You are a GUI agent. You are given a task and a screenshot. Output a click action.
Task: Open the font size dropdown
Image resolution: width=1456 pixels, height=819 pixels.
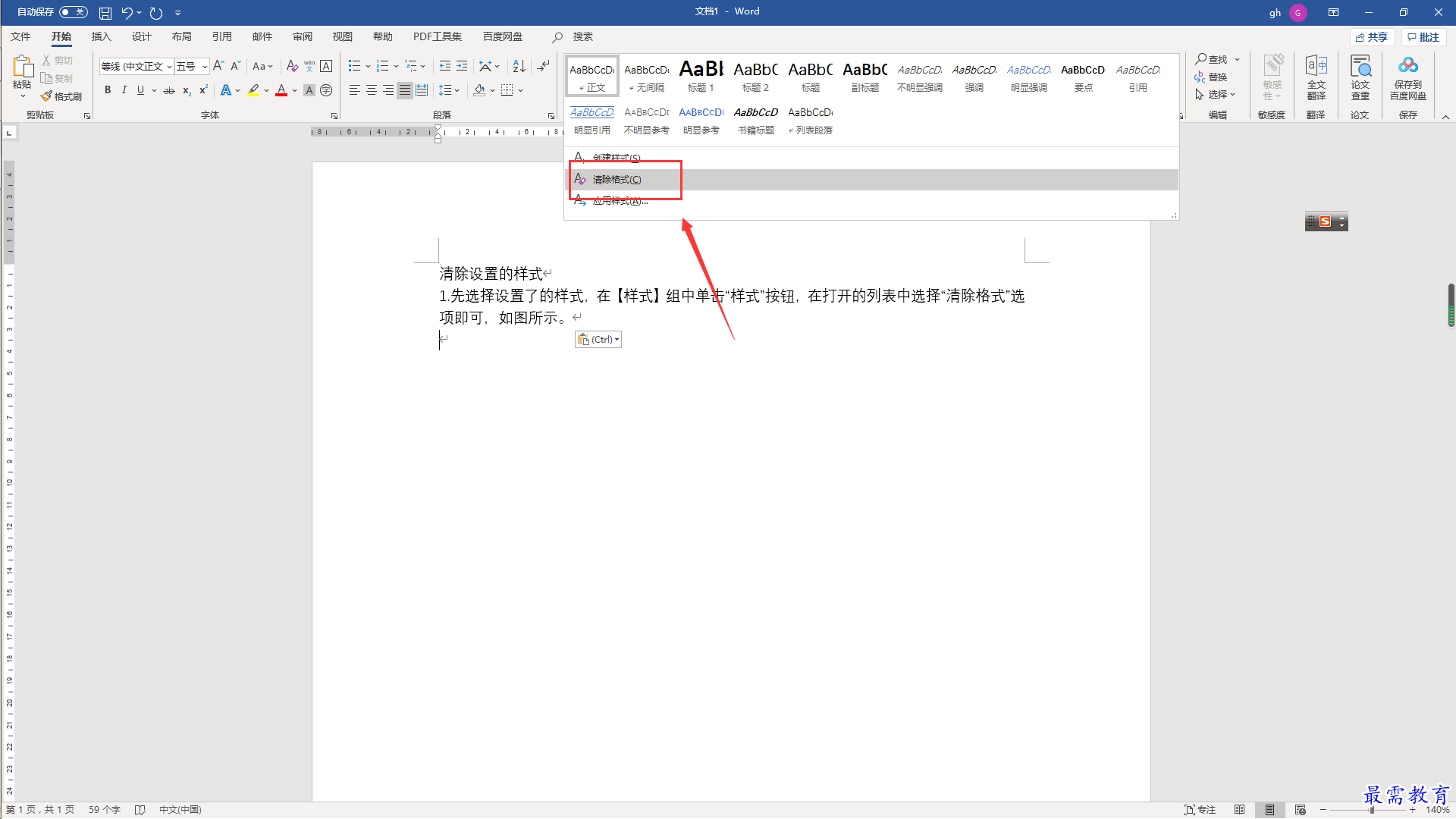point(205,67)
